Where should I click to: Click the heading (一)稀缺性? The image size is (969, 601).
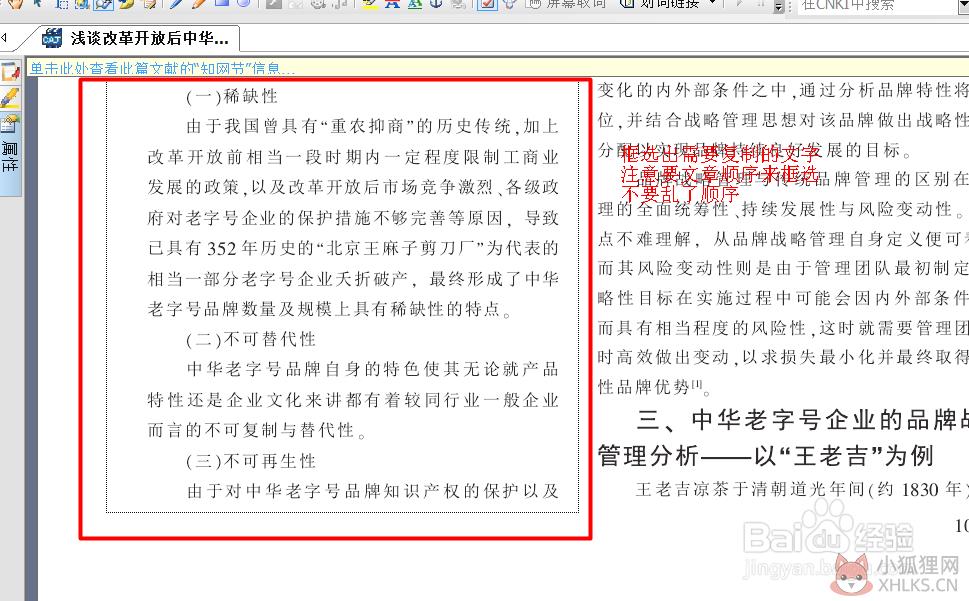point(232,96)
